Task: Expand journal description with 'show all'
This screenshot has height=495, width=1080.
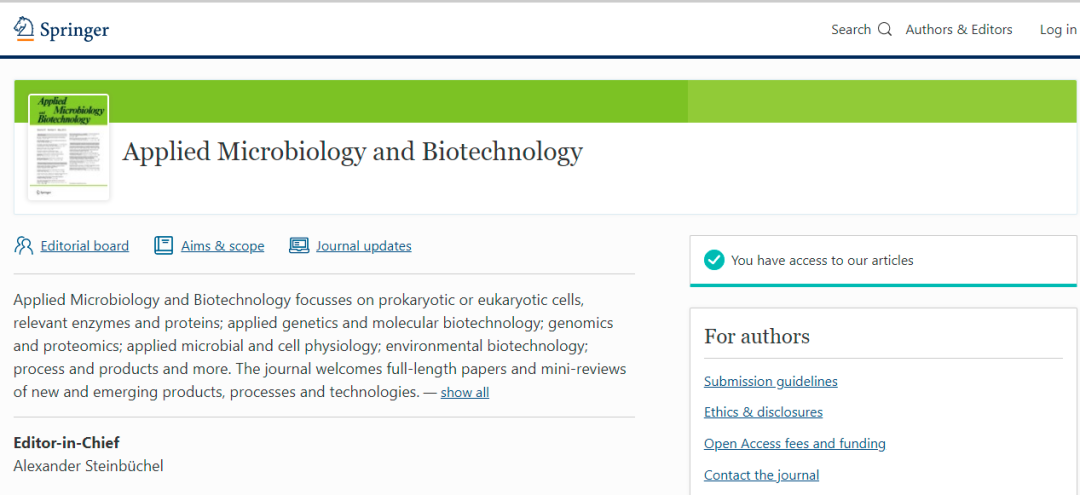Action: coord(465,393)
